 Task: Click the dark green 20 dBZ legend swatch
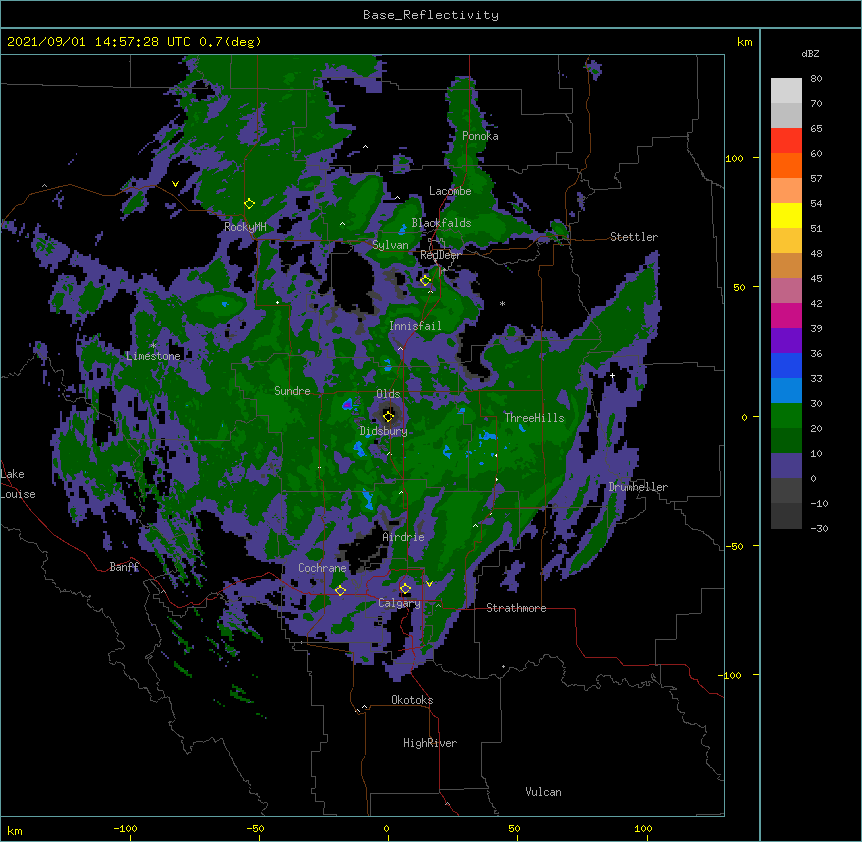786,440
